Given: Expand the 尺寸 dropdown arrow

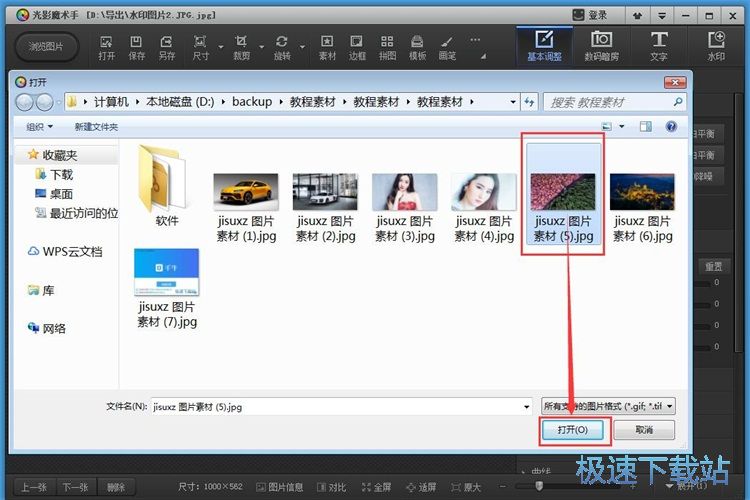Looking at the screenshot, I should 221,47.
